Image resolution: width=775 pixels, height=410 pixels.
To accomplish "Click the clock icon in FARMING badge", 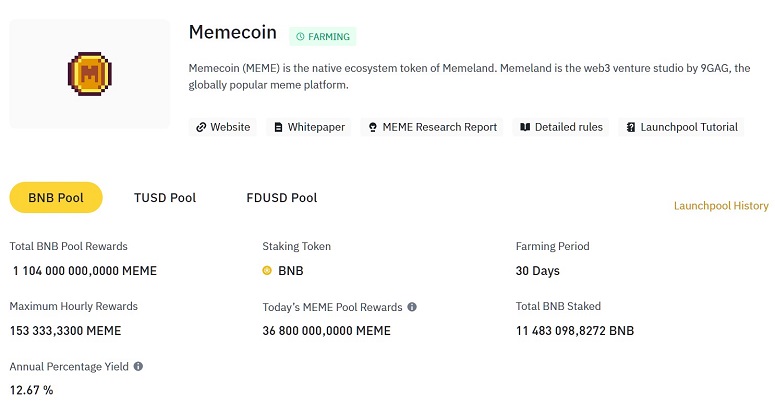I will [x=300, y=37].
